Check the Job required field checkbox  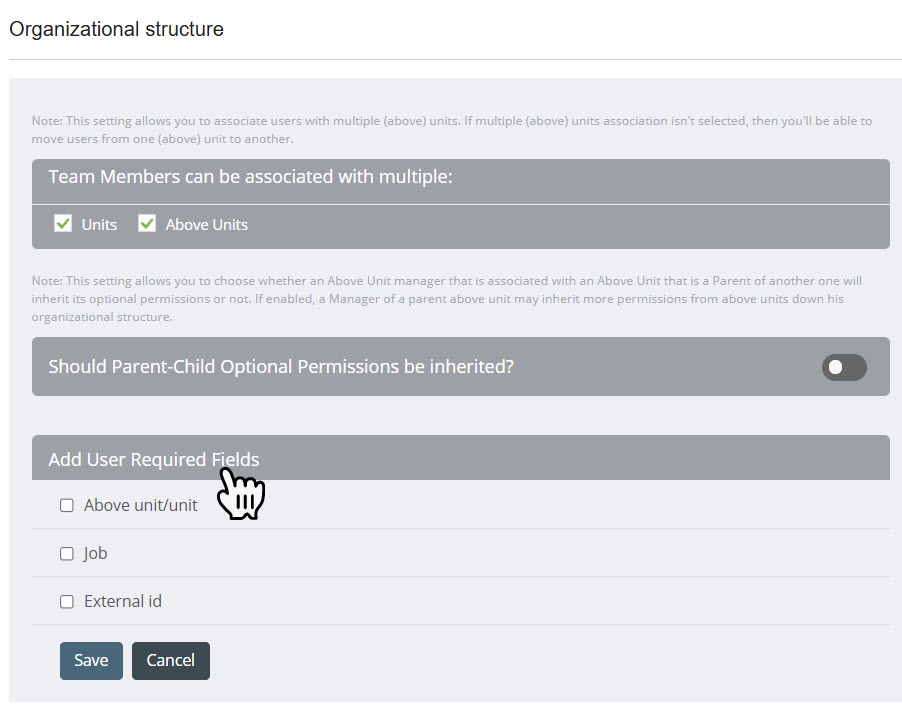click(x=67, y=553)
